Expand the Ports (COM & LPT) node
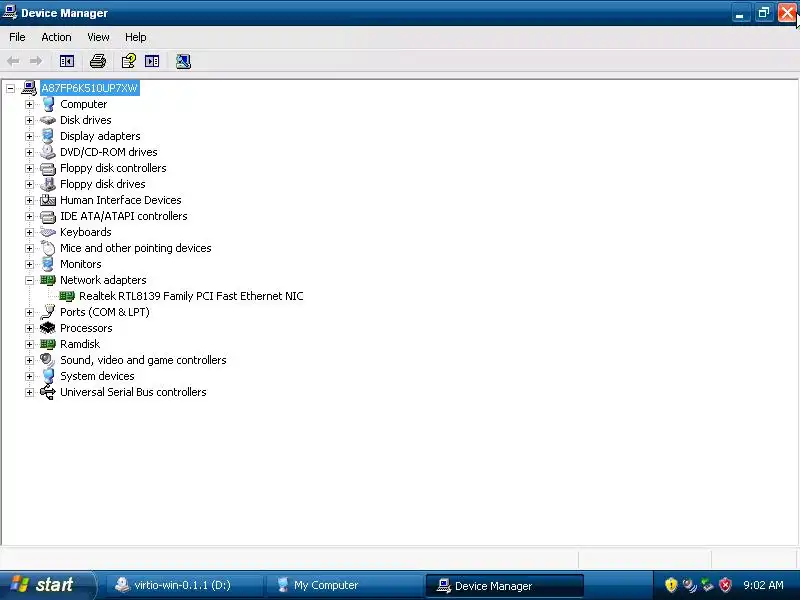This screenshot has width=800, height=600. (x=29, y=312)
